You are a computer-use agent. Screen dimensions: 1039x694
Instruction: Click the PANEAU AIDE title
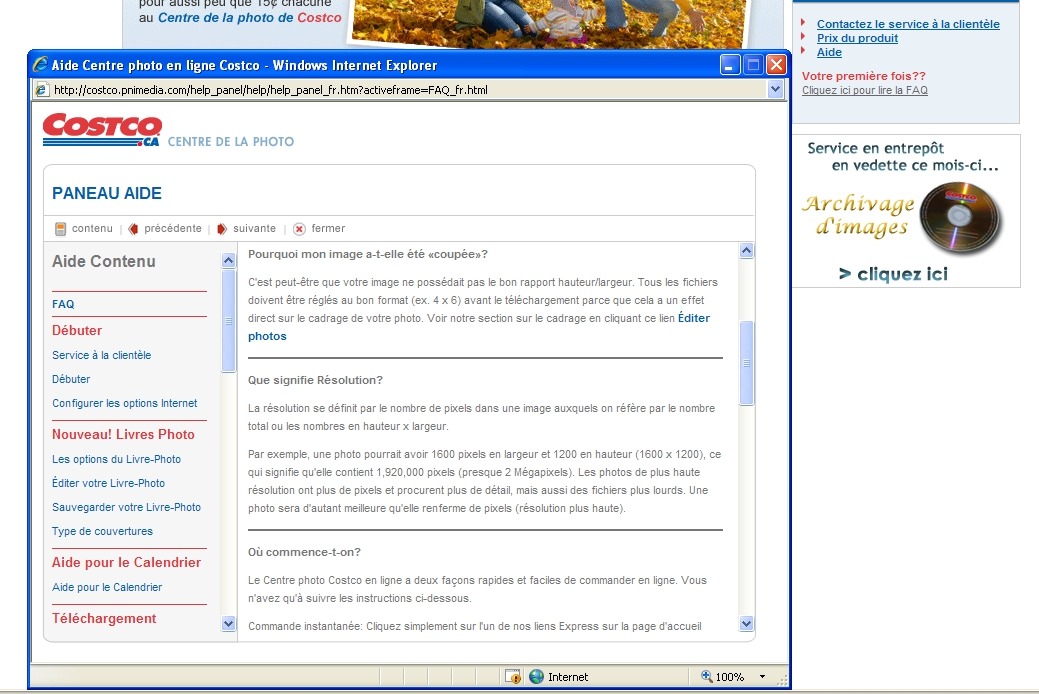[x=107, y=194]
